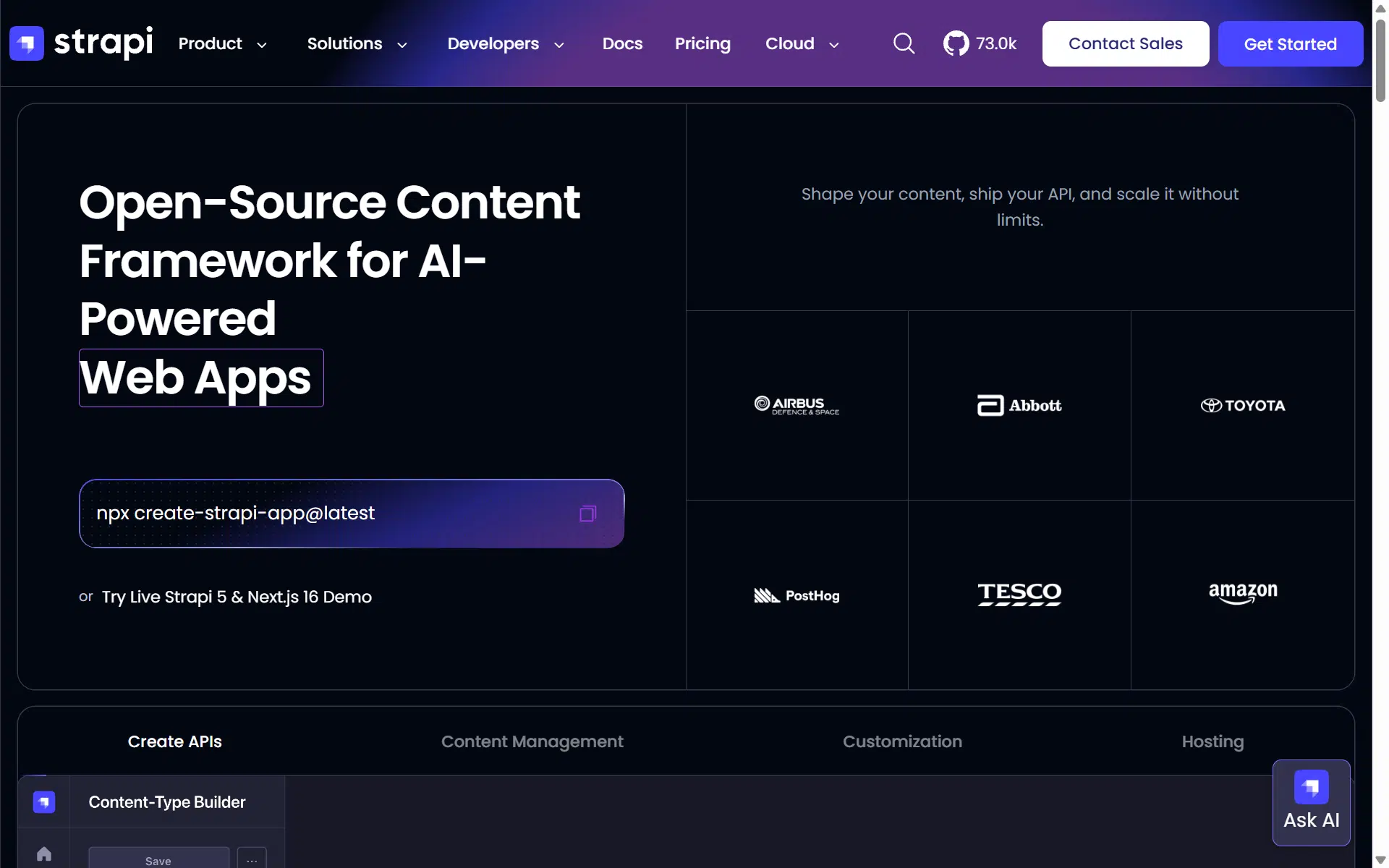Open the Ask AI assistant widget
1389x868 pixels.
(1311, 802)
